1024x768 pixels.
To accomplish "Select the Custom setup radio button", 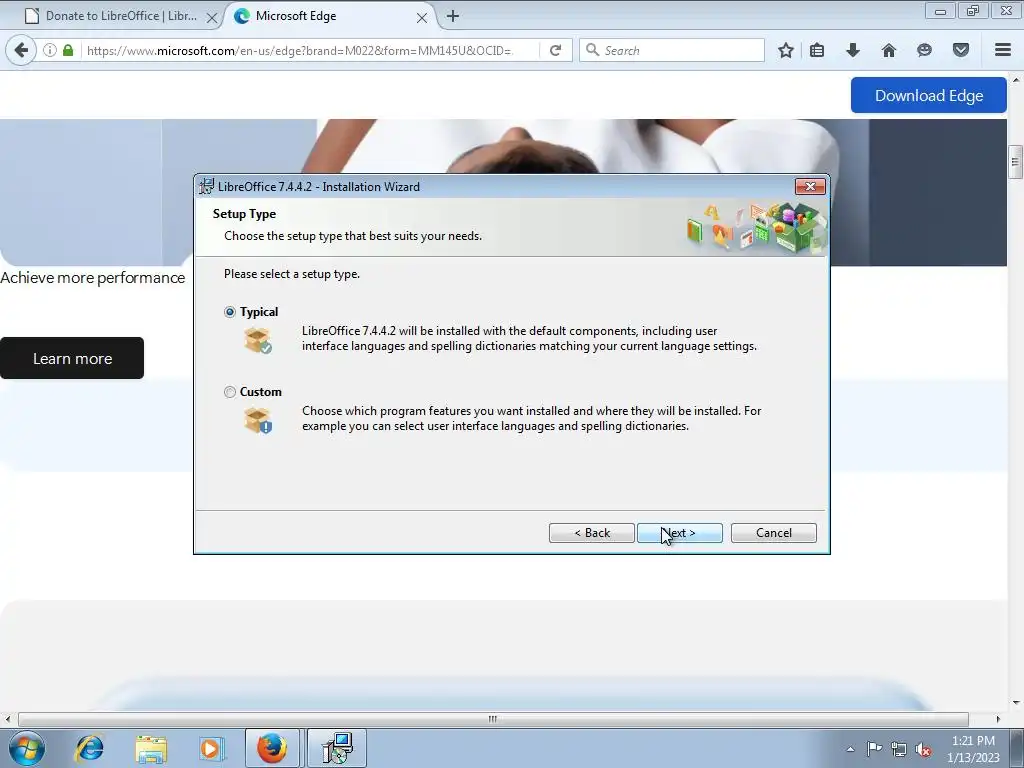I will [x=230, y=392].
